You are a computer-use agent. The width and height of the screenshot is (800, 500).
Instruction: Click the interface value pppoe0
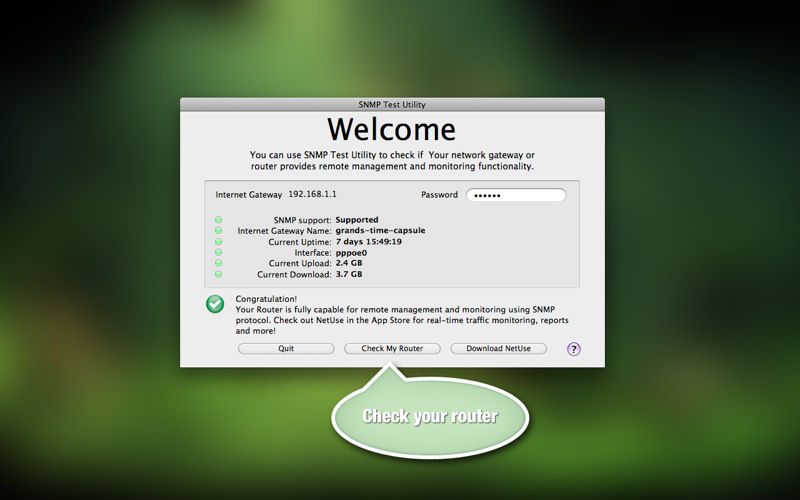point(351,253)
